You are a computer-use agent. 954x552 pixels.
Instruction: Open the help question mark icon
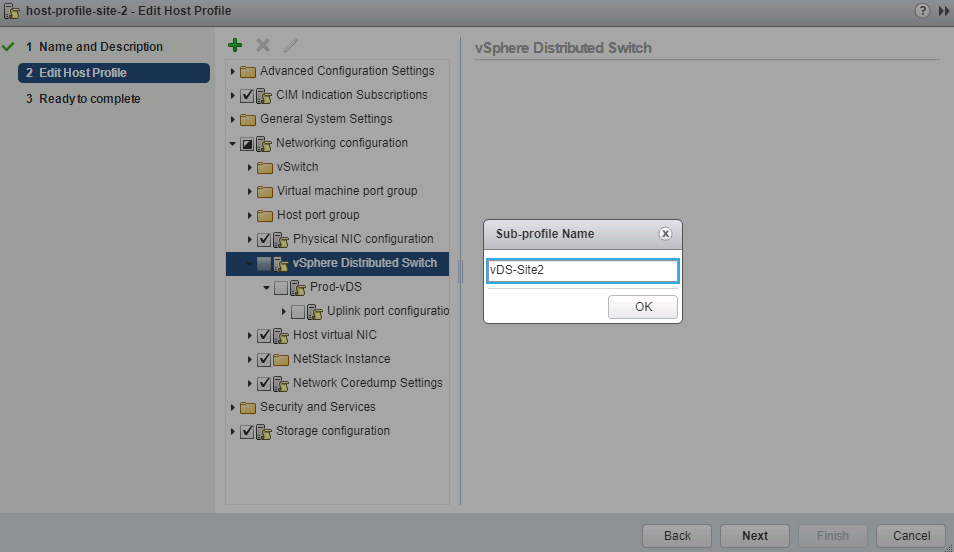pos(922,11)
